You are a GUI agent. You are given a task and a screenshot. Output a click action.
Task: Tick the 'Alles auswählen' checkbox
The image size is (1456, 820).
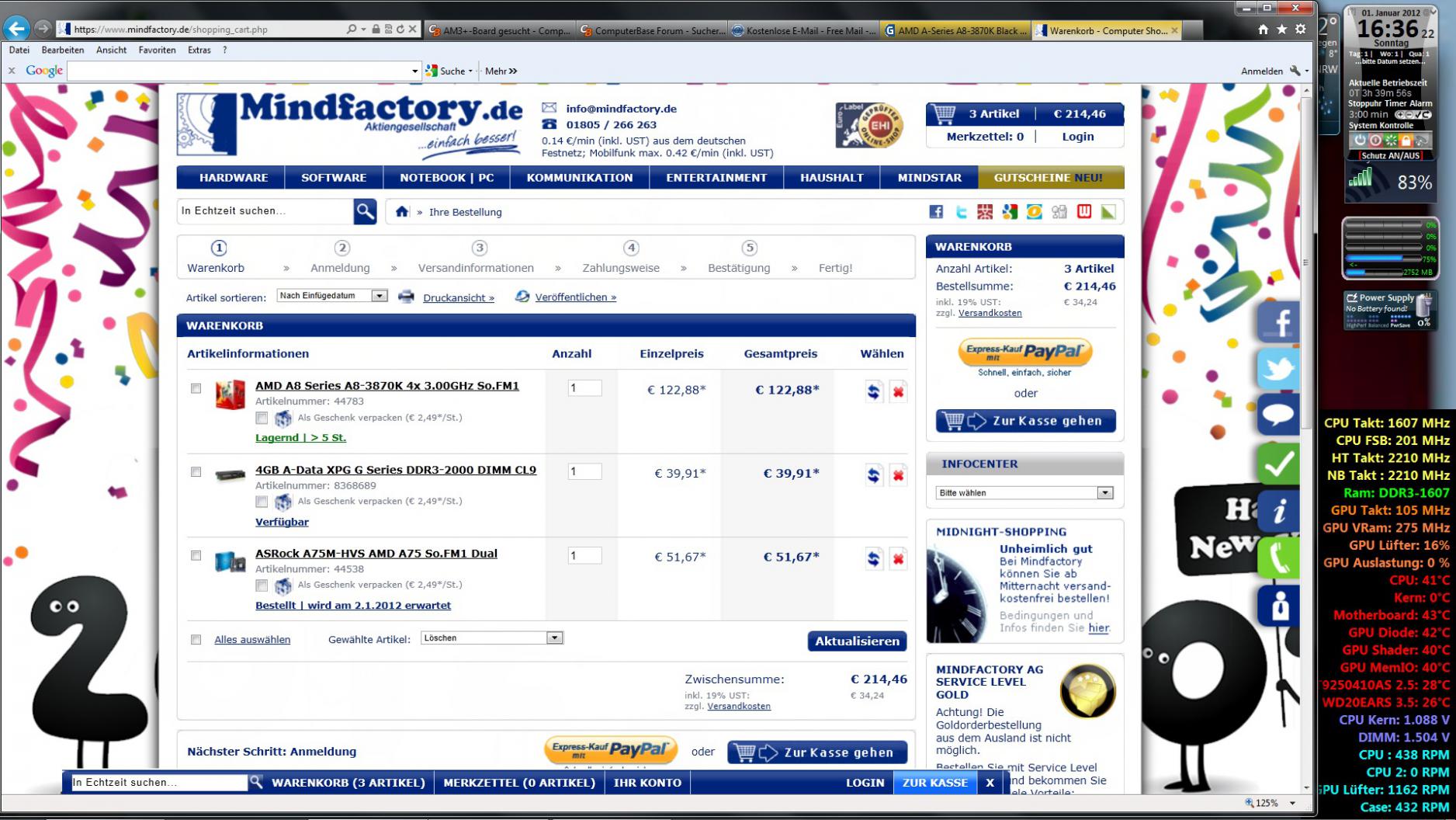pyautogui.click(x=196, y=640)
